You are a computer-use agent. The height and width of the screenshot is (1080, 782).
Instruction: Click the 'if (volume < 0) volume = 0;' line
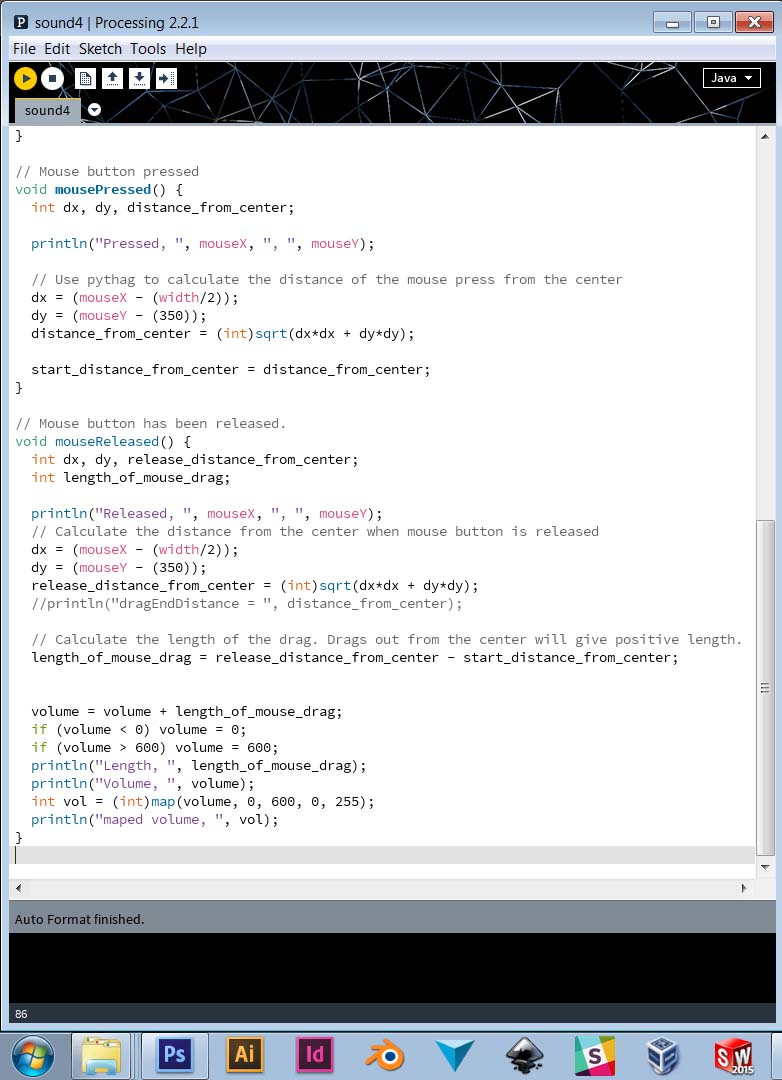[138, 729]
